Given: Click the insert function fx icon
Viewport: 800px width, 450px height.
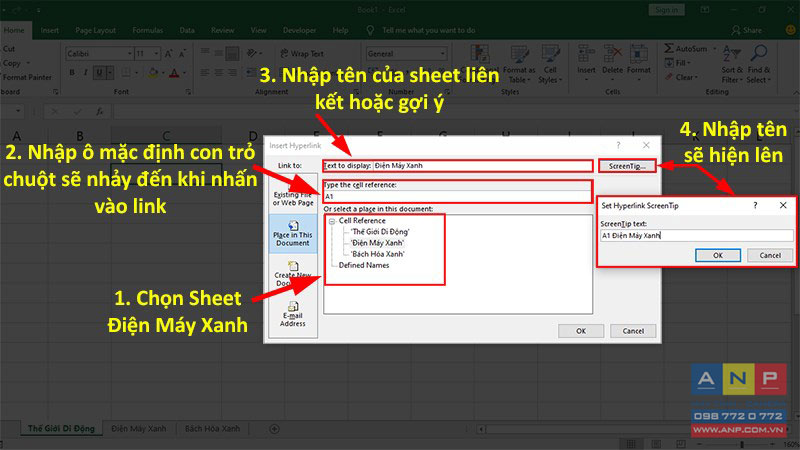Looking at the screenshot, I should coord(100,111).
